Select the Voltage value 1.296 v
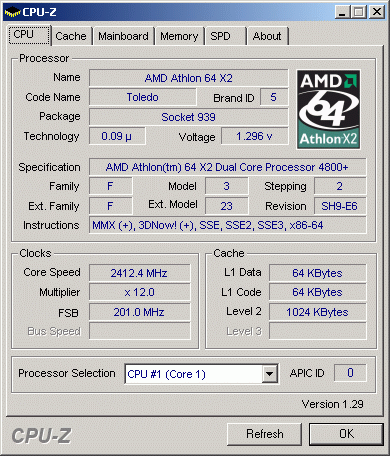Screen dimensions: 390x456 (x=255, y=136)
